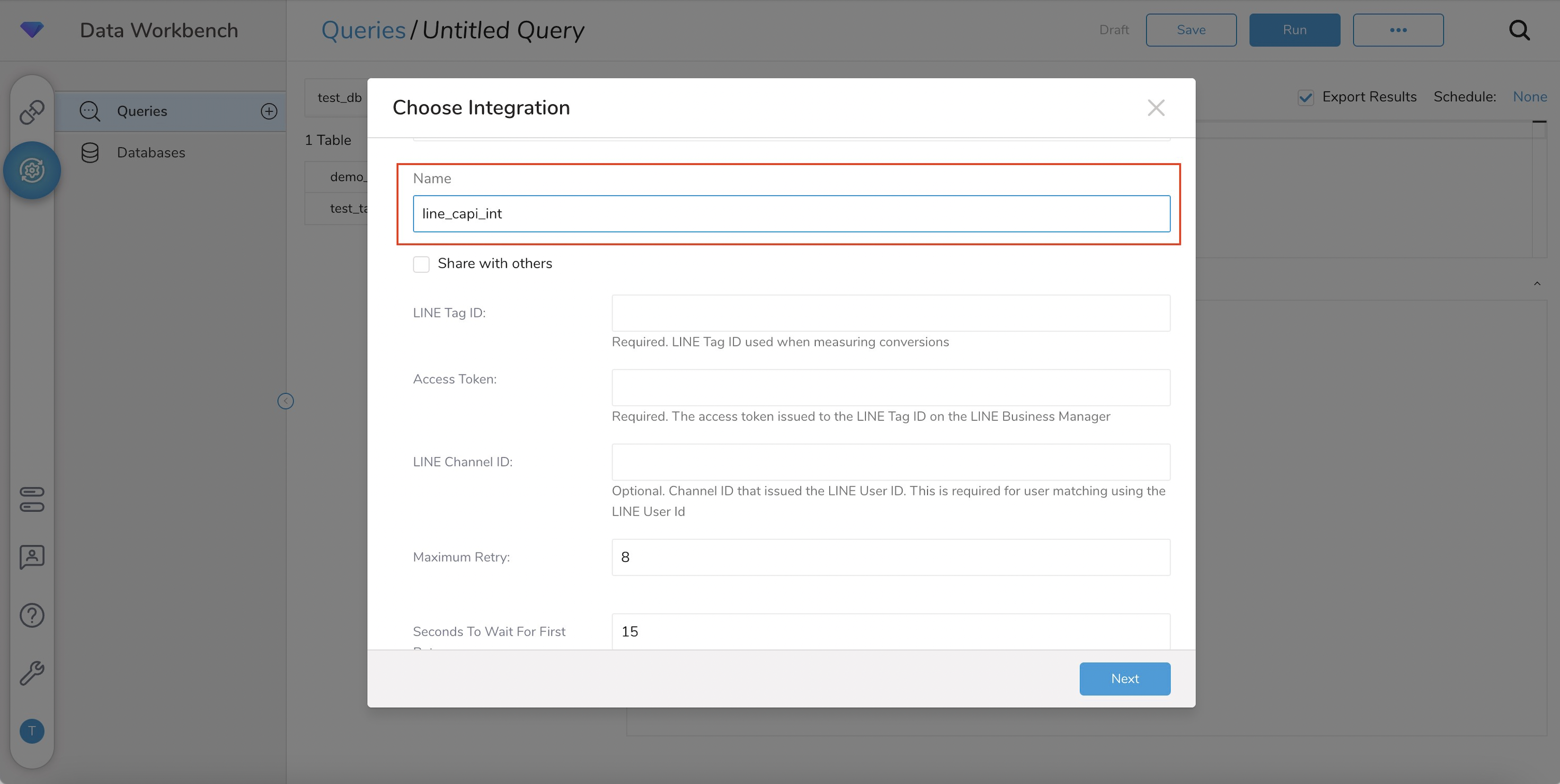Click the LINE Tag ID input field

coord(890,313)
